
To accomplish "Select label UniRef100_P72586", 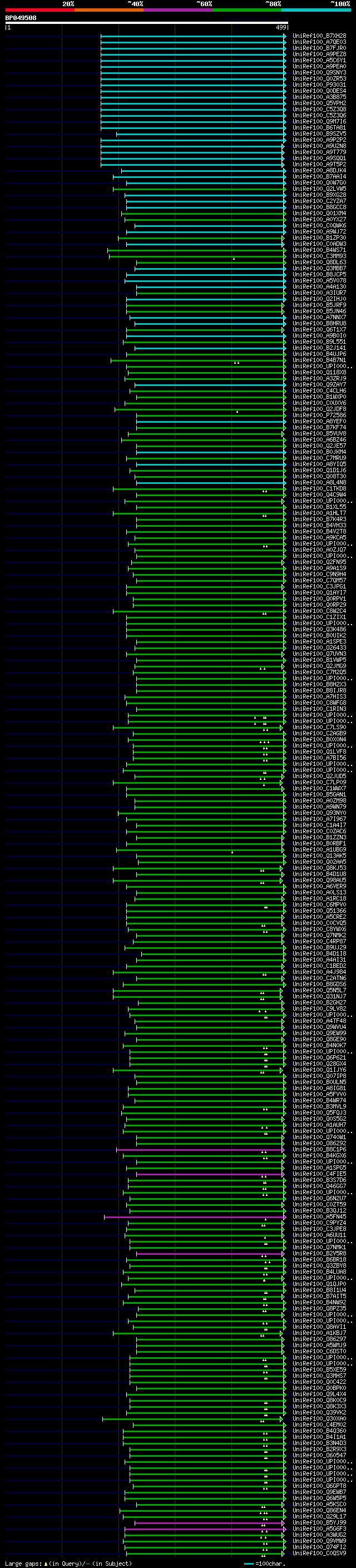I will click(x=319, y=415).
